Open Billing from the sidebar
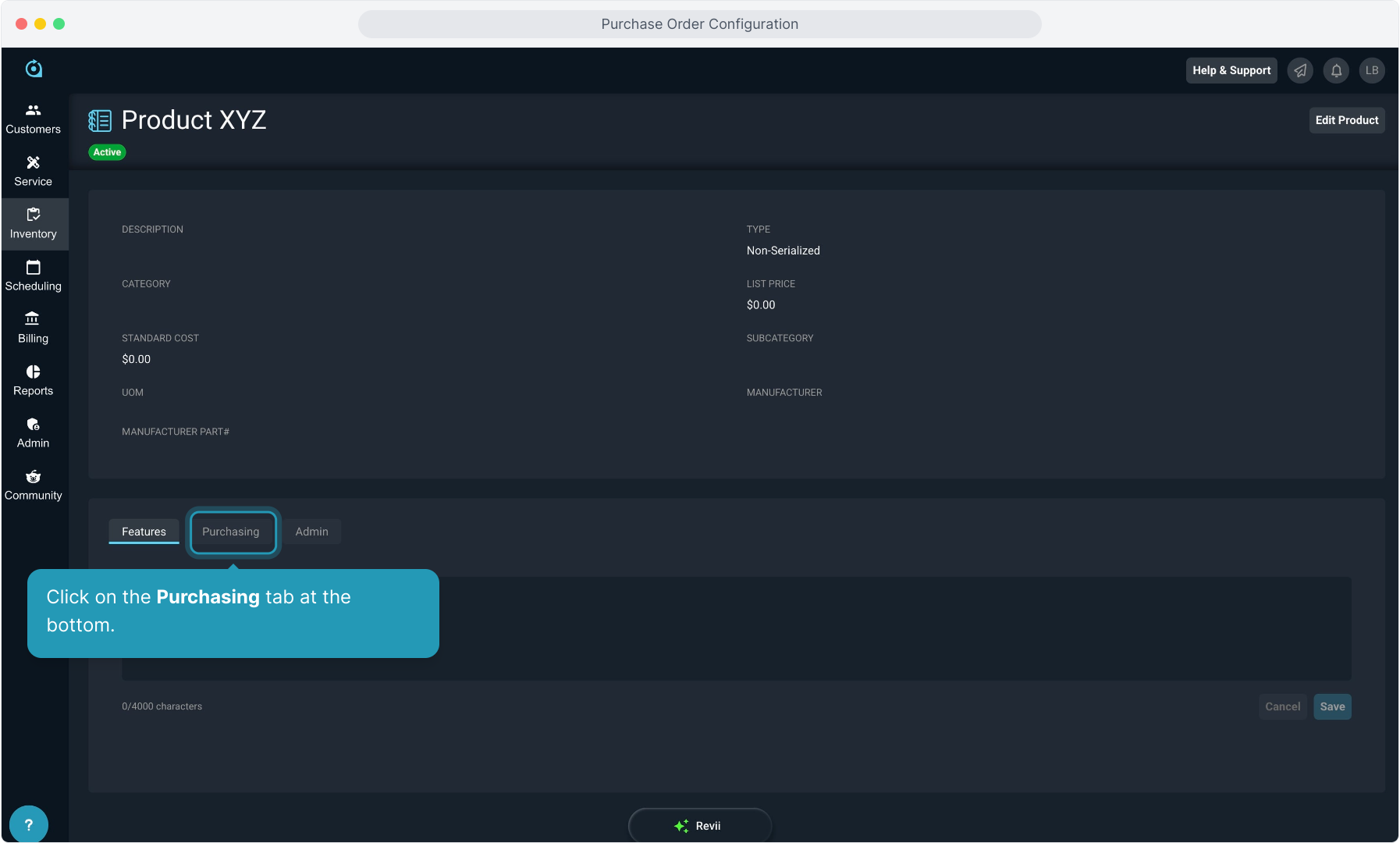1400x843 pixels. coord(33,328)
